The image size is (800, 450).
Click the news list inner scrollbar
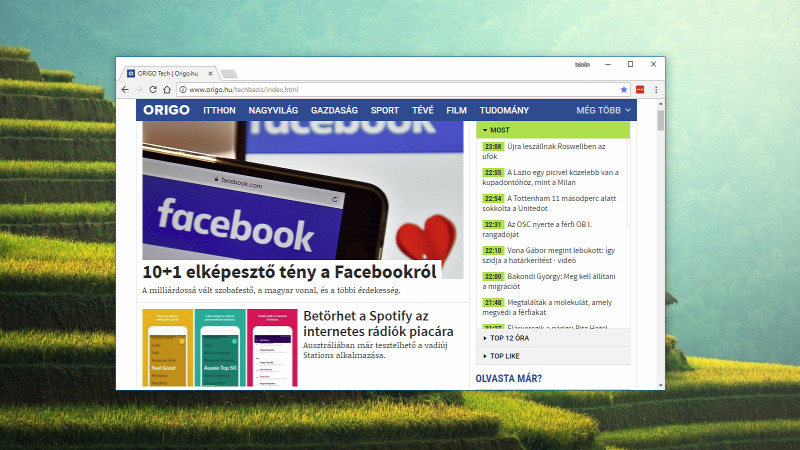[x=627, y=184]
